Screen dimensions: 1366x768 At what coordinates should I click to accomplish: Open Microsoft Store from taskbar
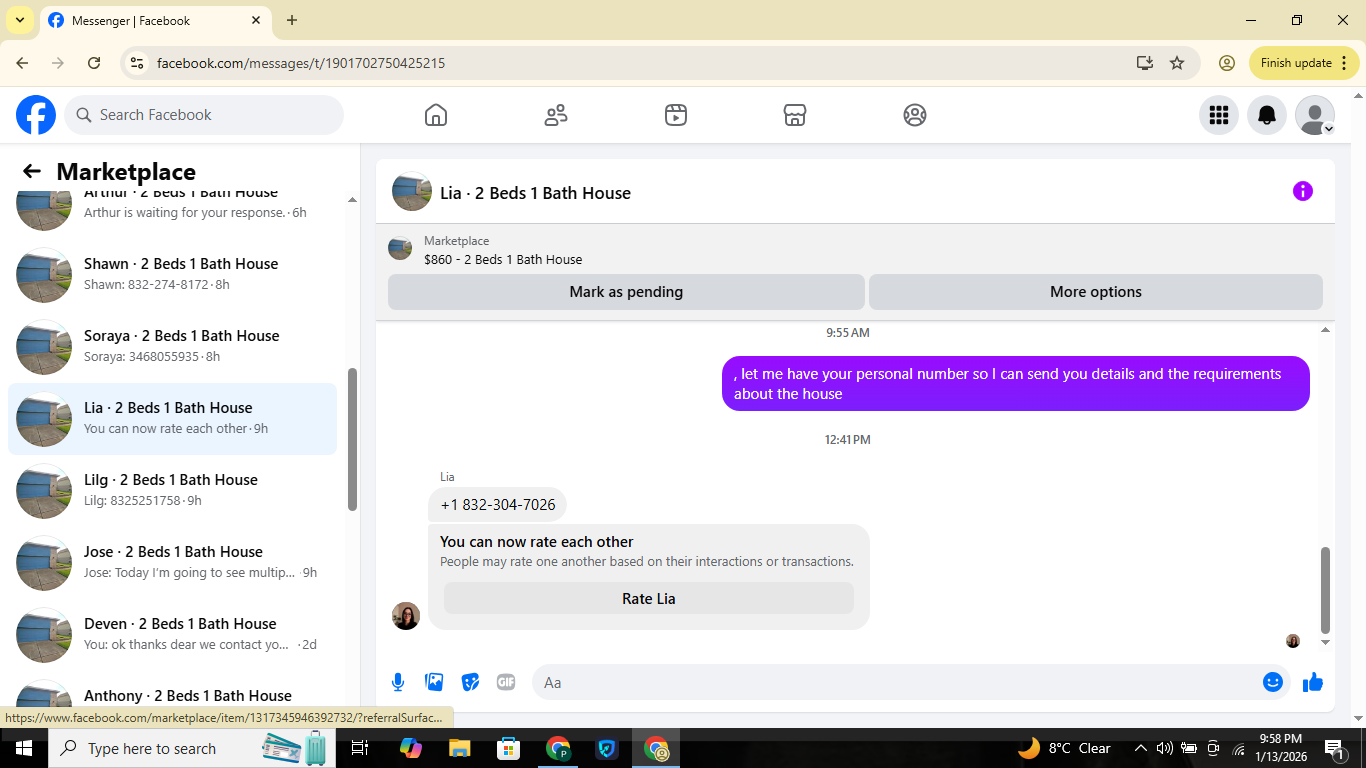click(509, 748)
